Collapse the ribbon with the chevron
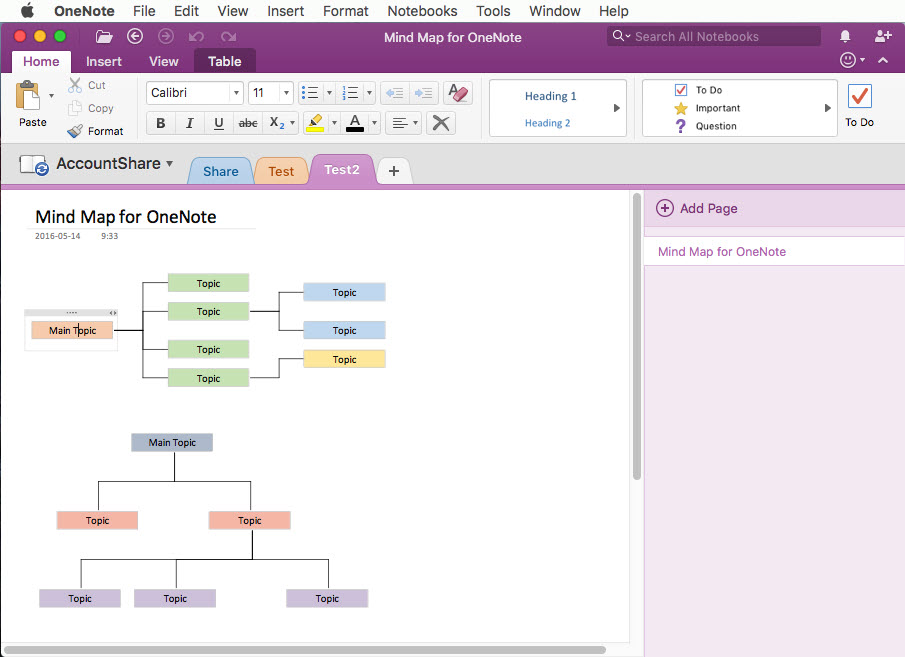The image size is (905, 657). (883, 60)
